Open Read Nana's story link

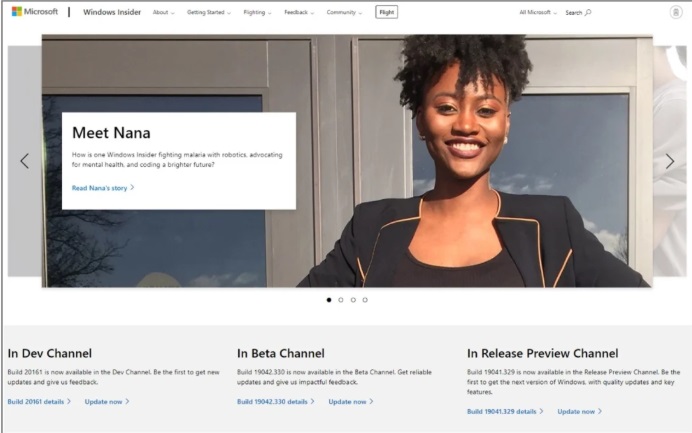click(102, 187)
